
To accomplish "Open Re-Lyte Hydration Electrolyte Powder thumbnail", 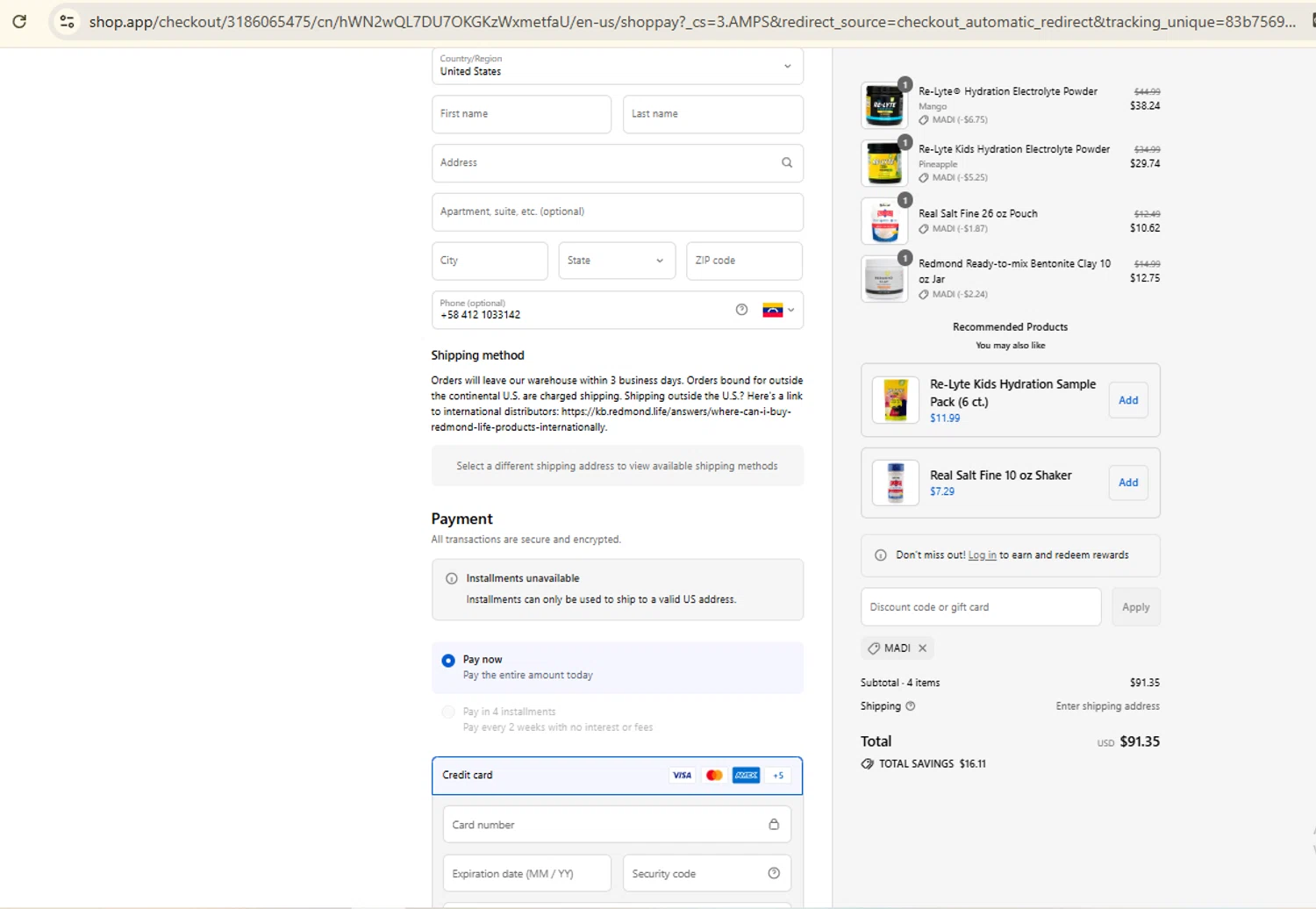I will click(x=884, y=104).
